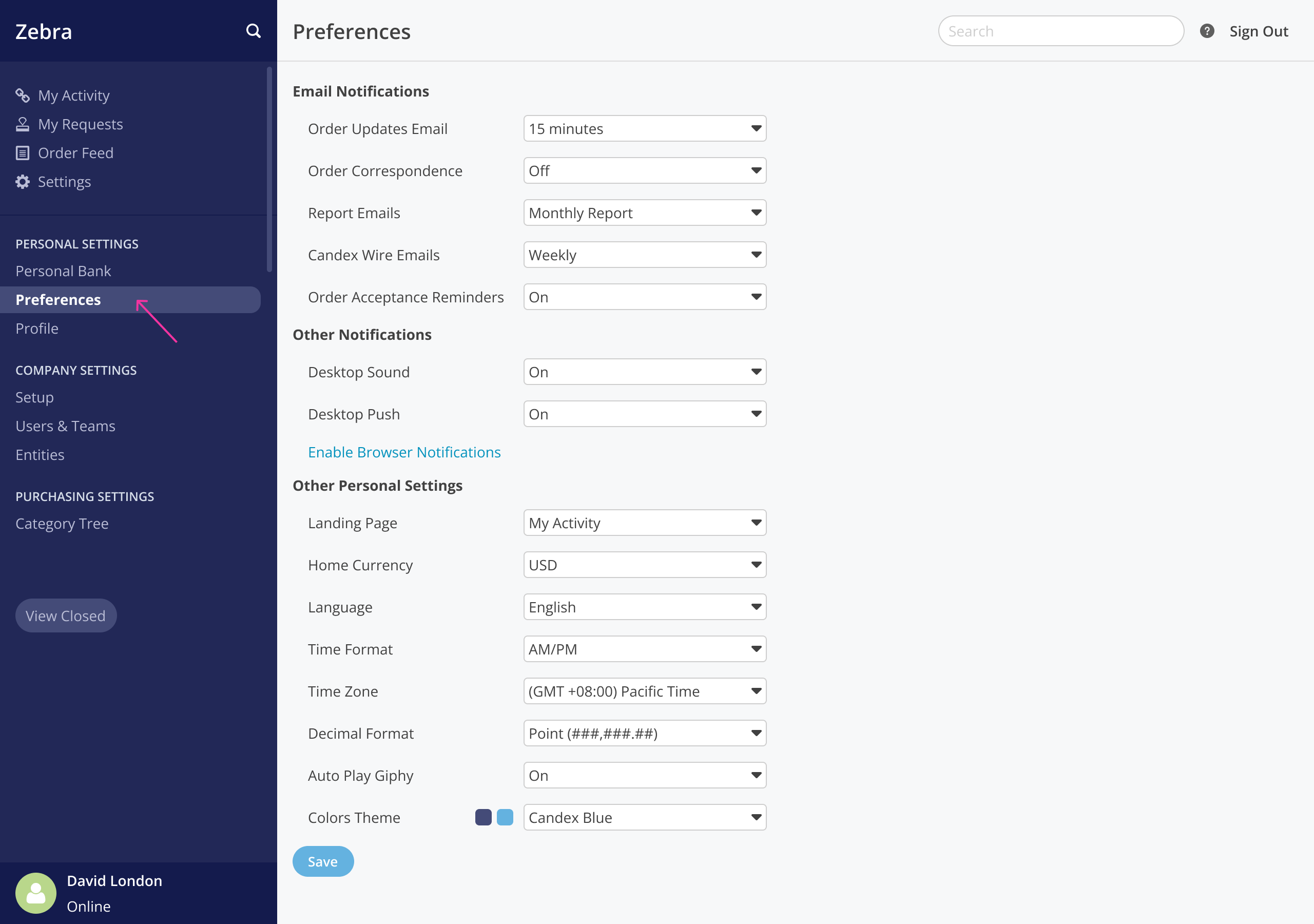Switch Order Acceptance Reminders On selector
The image size is (1314, 924).
tap(644, 297)
